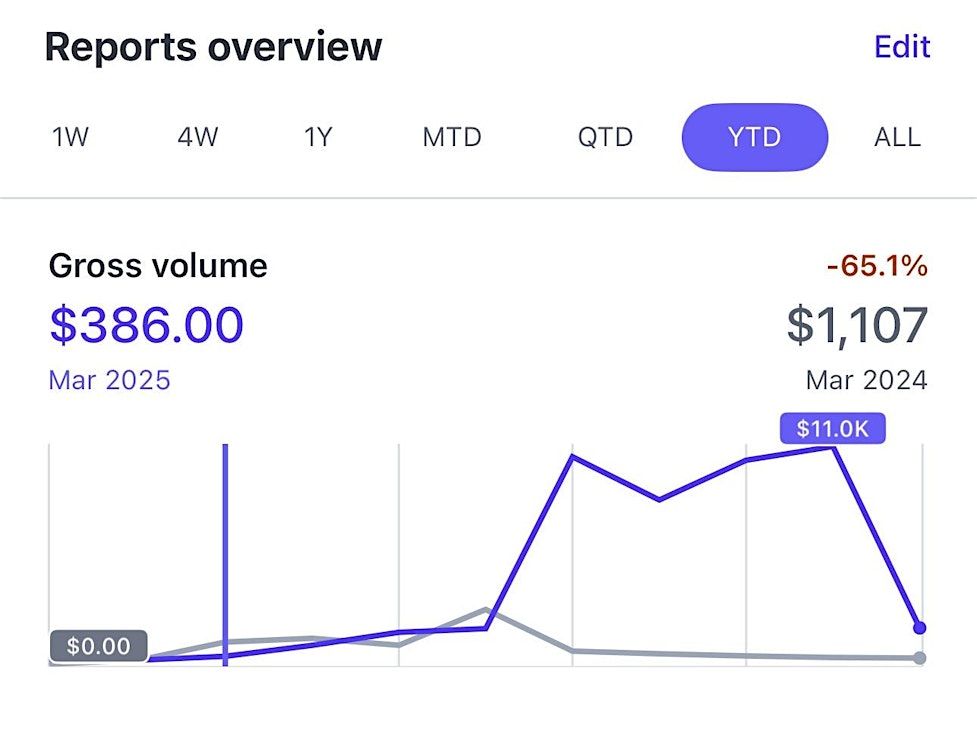Tap the Reports overview title
The width and height of the screenshot is (977, 740).
pyautogui.click(x=213, y=47)
